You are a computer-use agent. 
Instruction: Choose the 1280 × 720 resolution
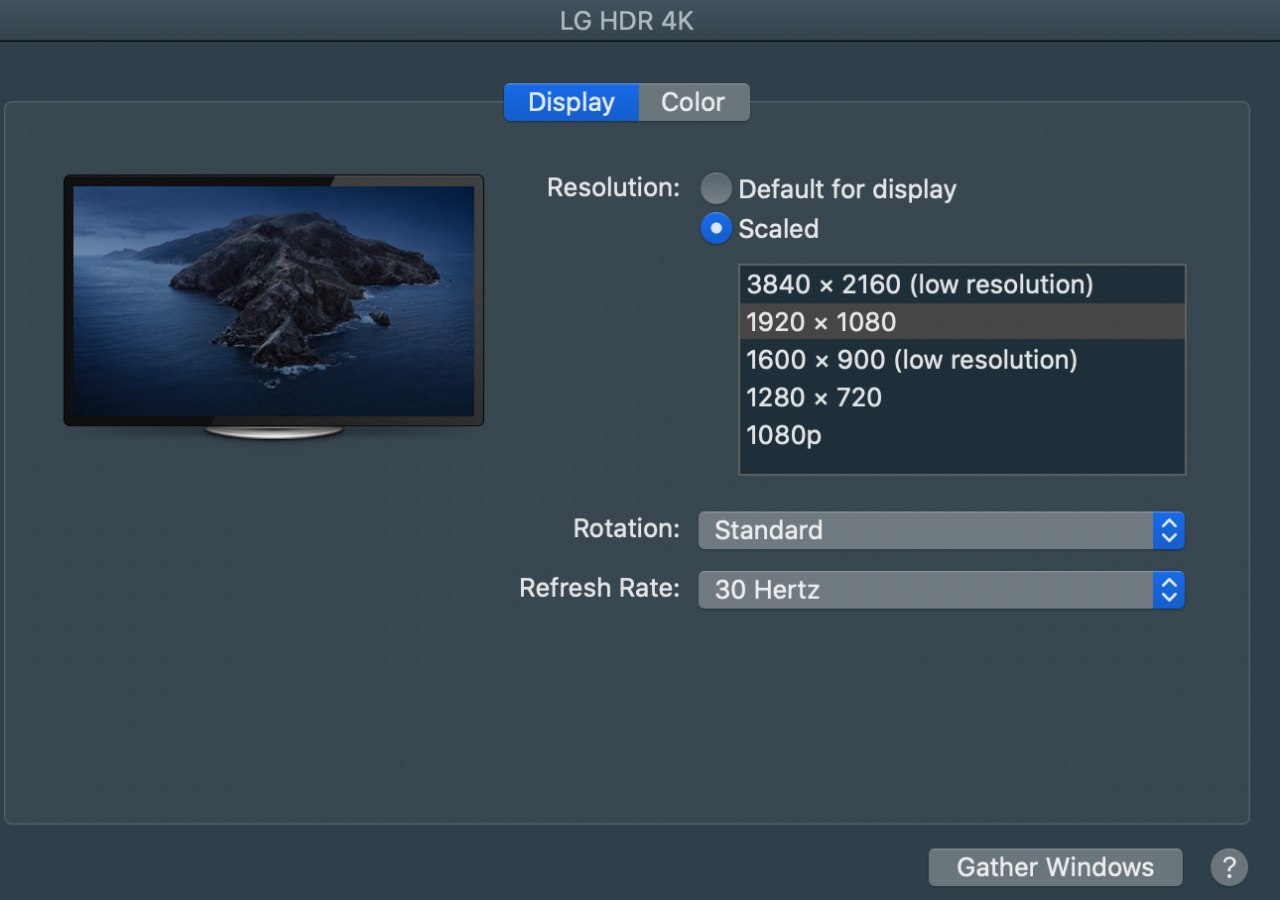click(x=962, y=398)
